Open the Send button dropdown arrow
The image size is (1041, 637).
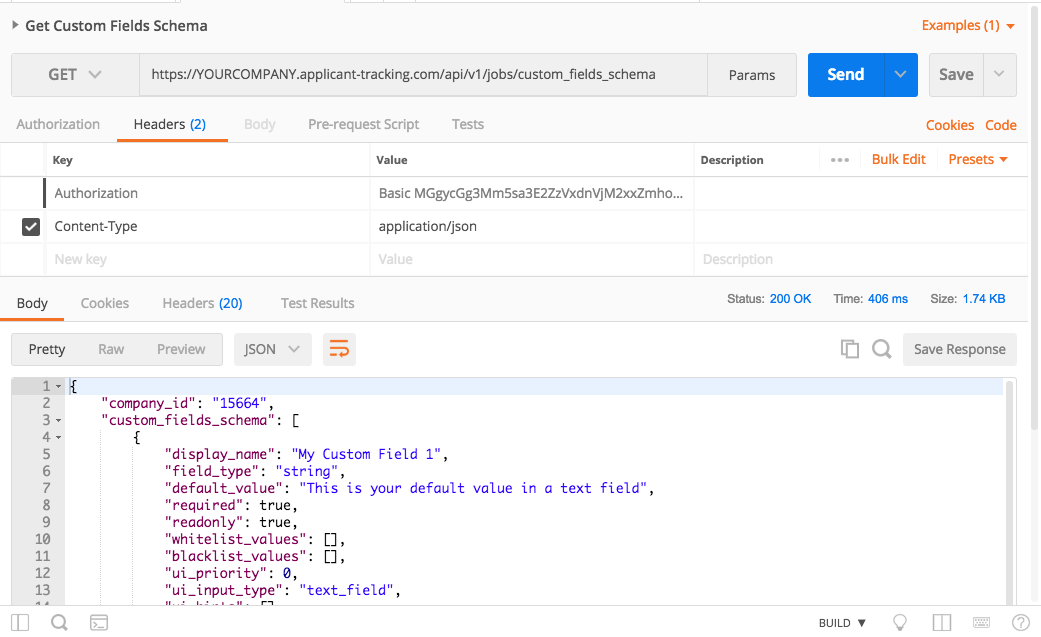click(901, 74)
